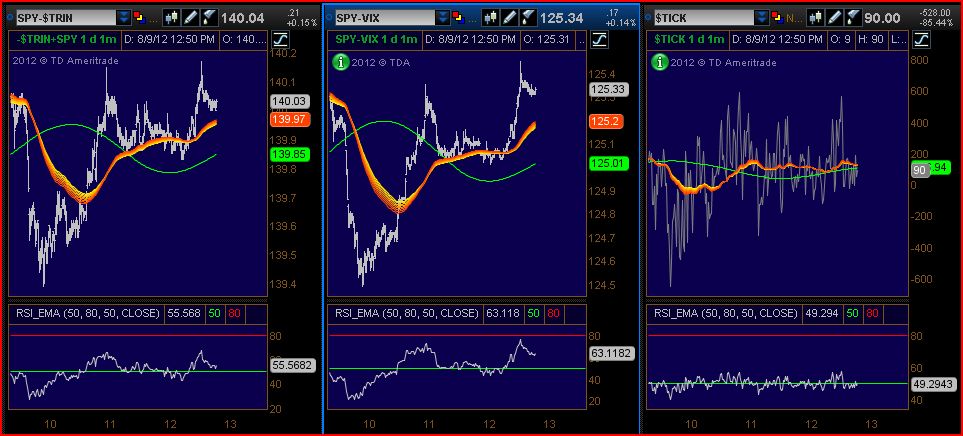Select drawing pencil tool in SPY-$TRIN panel
Screen dimensions: 963x436
coord(190,18)
